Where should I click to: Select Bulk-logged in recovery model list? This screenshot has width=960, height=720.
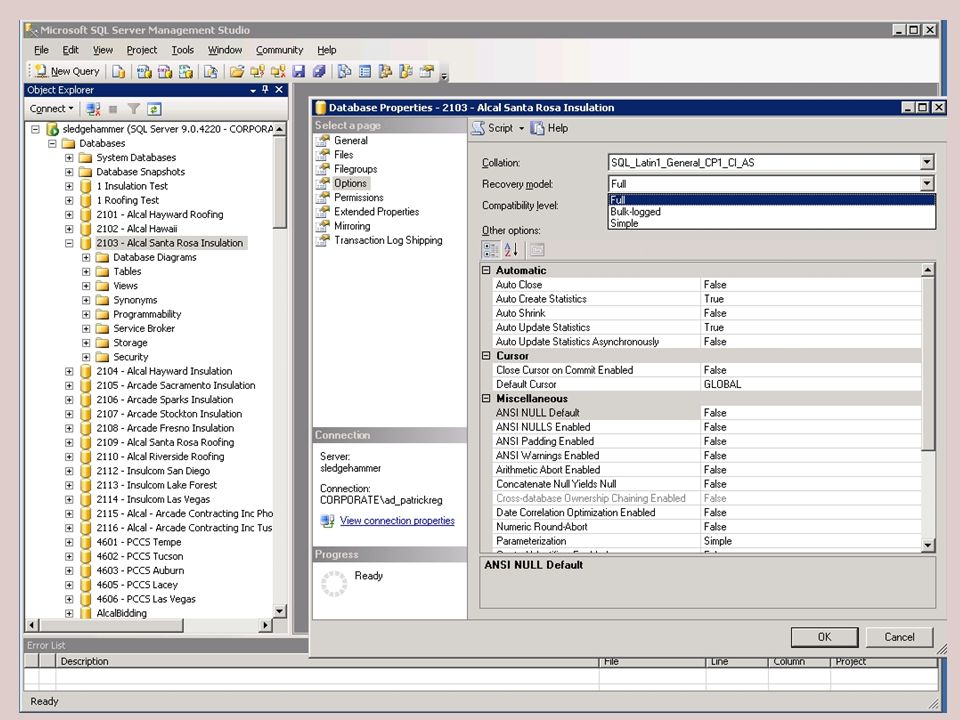[772, 212]
